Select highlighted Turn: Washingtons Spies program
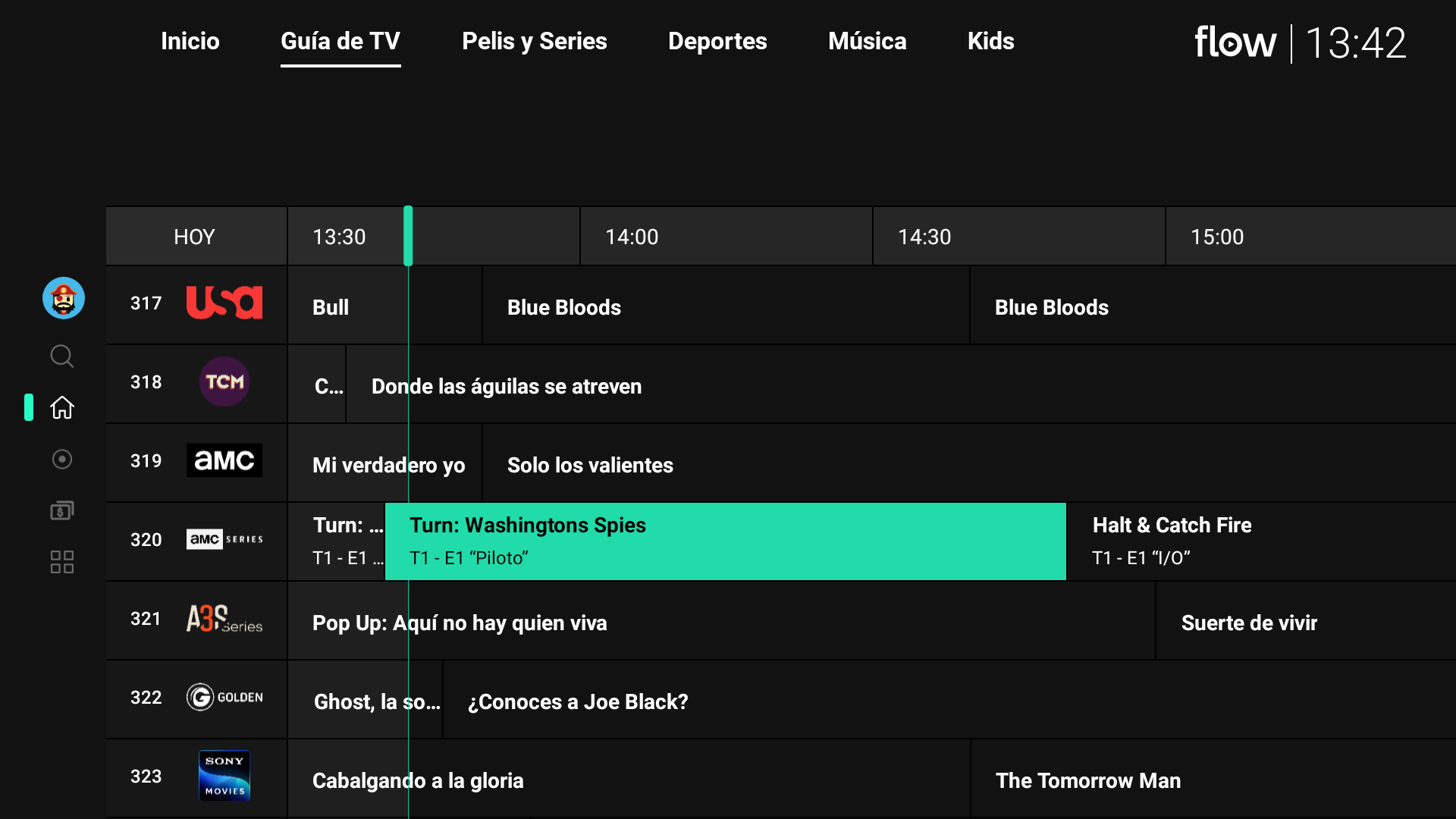Image resolution: width=1456 pixels, height=819 pixels. (x=725, y=541)
